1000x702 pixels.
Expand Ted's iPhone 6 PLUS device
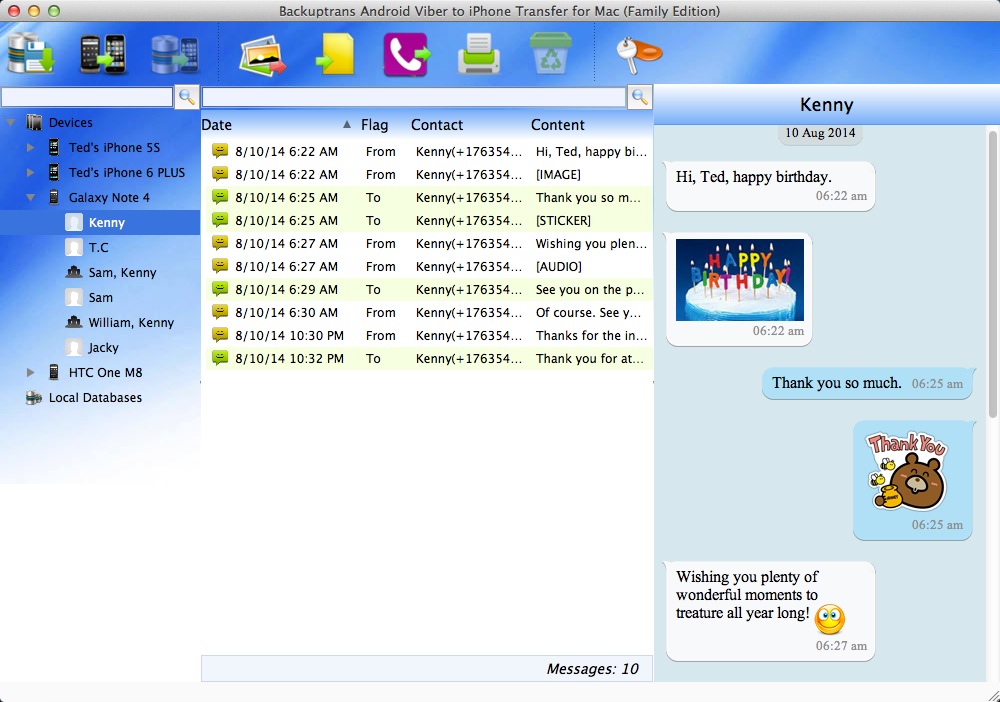tap(31, 172)
